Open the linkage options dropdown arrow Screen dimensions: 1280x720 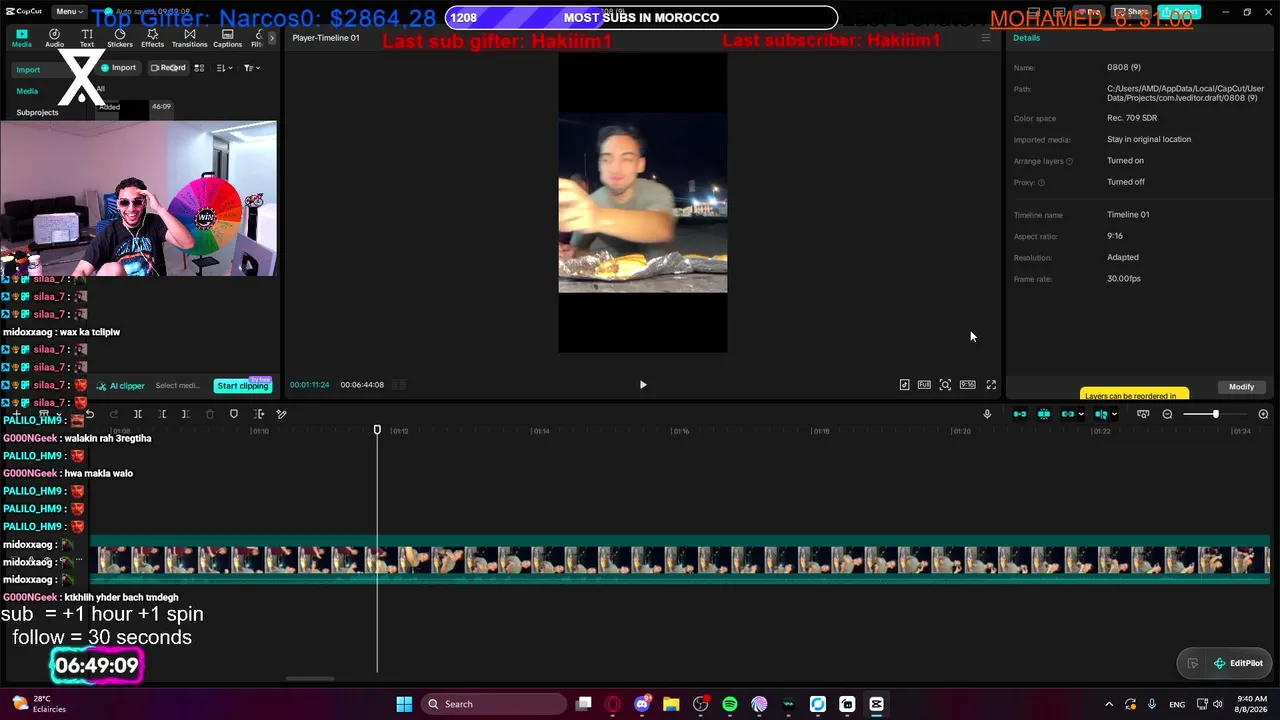click(x=1081, y=414)
